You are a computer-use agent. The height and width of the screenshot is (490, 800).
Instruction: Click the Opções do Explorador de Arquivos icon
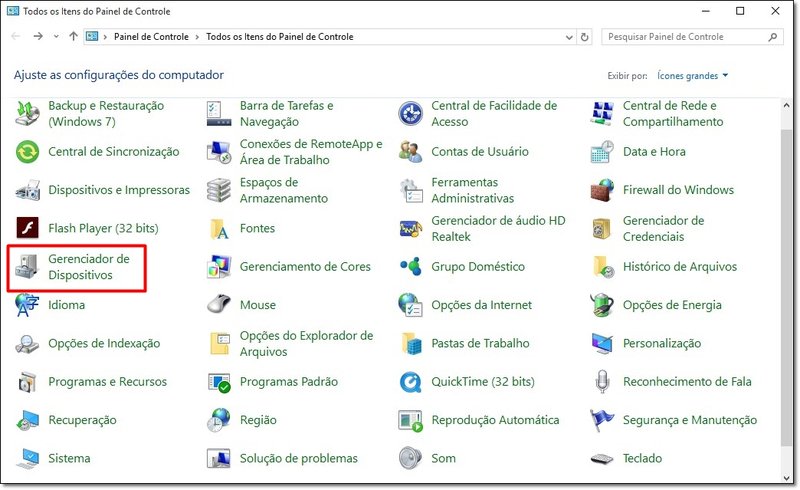point(219,343)
